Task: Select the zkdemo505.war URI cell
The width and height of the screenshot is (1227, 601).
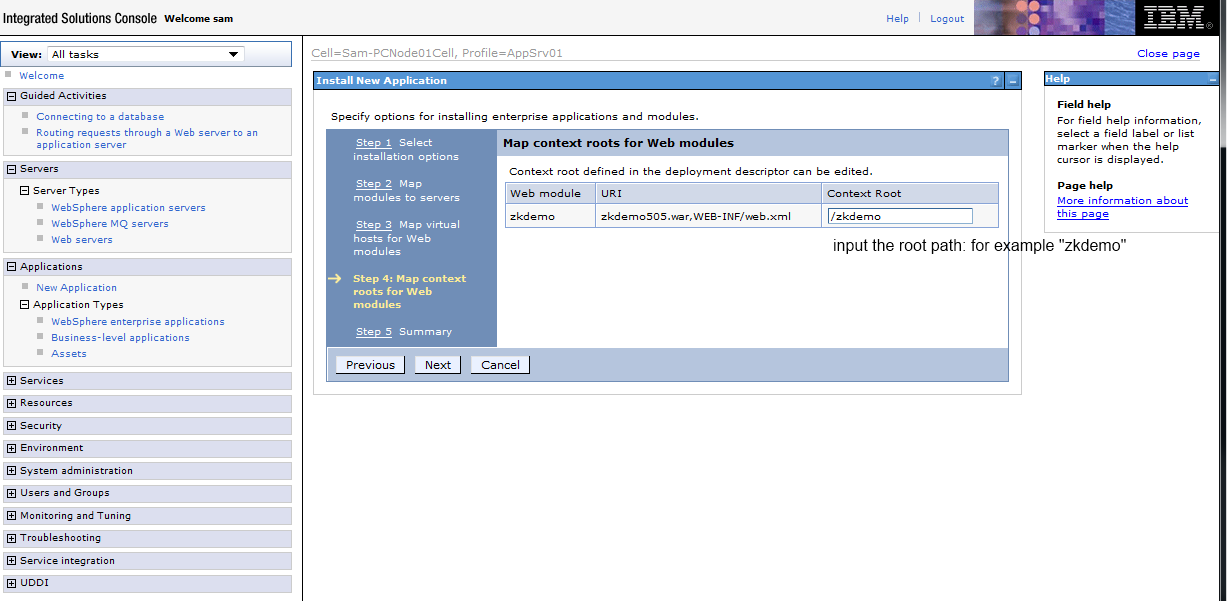Action: 709,216
